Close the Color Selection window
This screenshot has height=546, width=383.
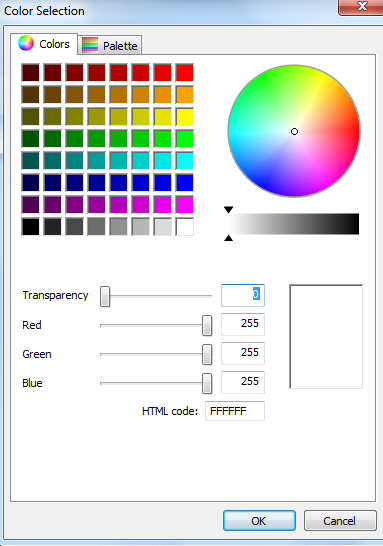361,6
